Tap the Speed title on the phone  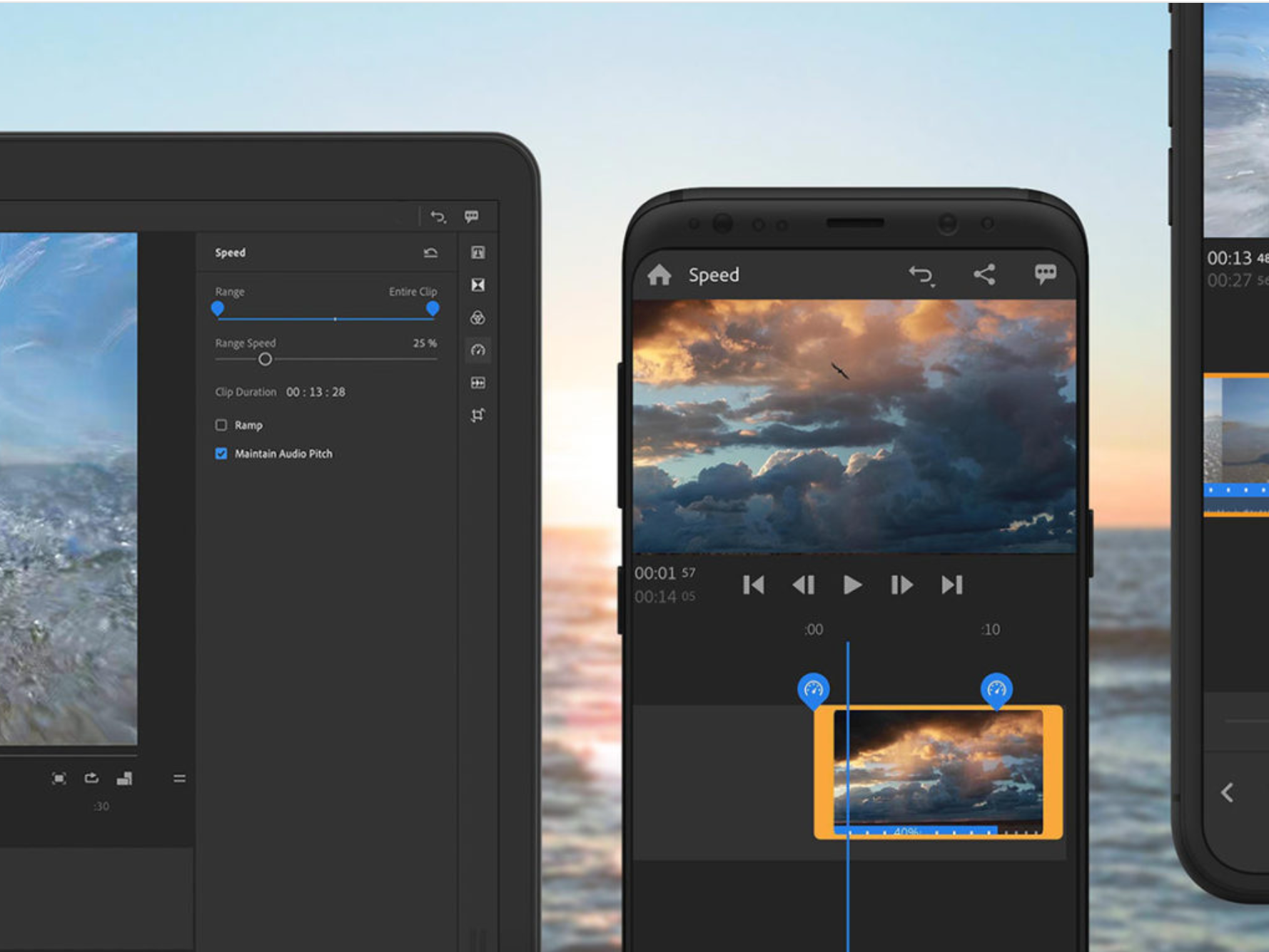(x=714, y=275)
